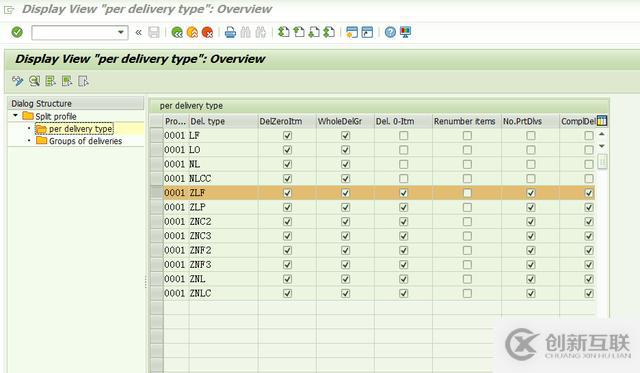
Task: Click the Print icon
Action: [230, 32]
